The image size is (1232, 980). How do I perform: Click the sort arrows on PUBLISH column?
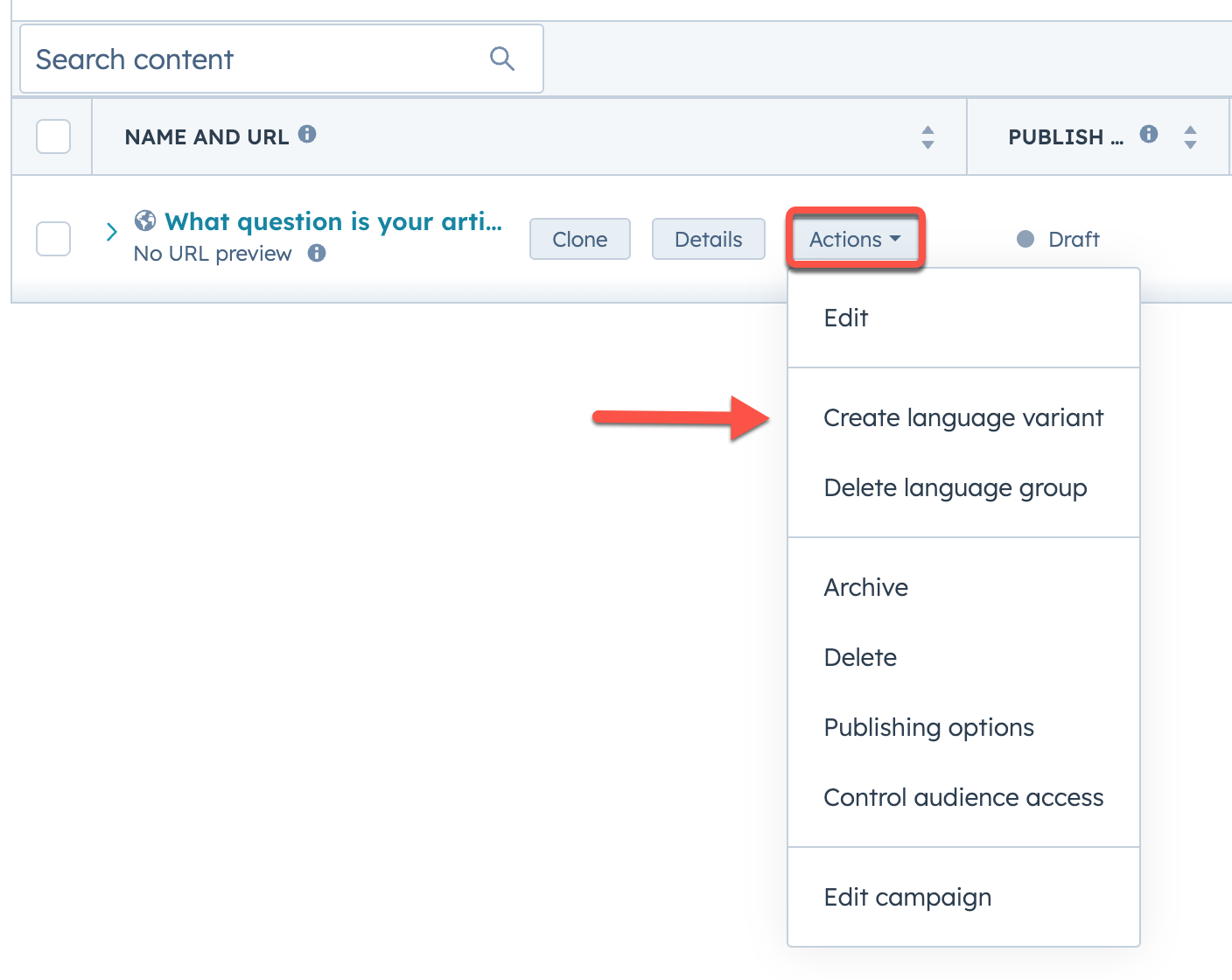pyautogui.click(x=1190, y=136)
